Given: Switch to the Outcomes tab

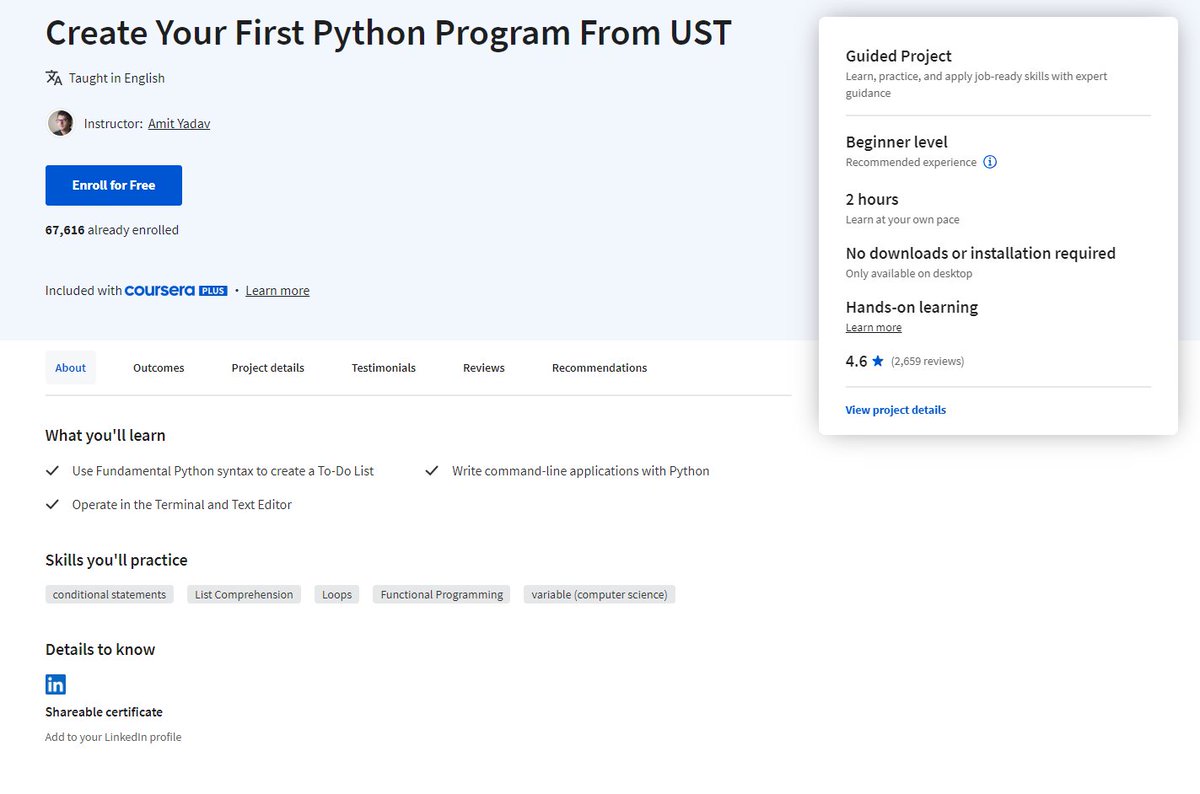Looking at the screenshot, I should coord(159,367).
